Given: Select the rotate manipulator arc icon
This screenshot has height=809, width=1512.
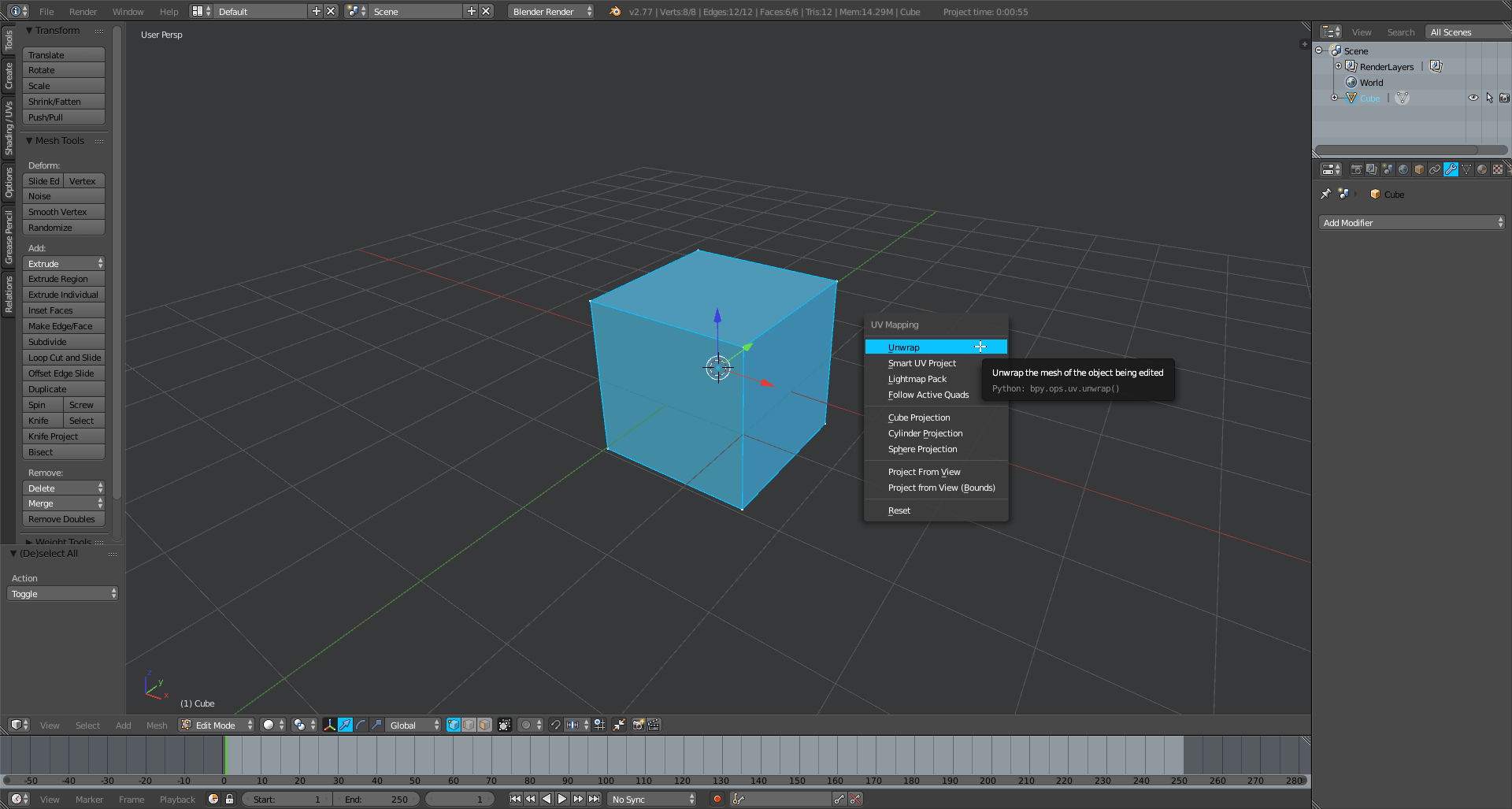Looking at the screenshot, I should (x=361, y=725).
